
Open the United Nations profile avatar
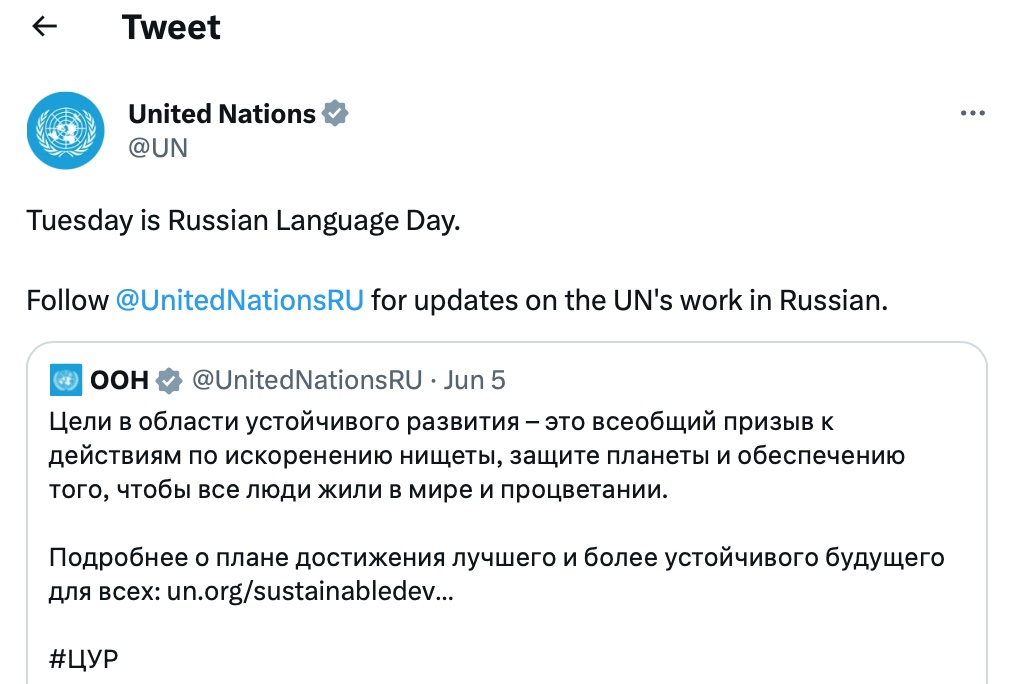pyautogui.click(x=65, y=130)
